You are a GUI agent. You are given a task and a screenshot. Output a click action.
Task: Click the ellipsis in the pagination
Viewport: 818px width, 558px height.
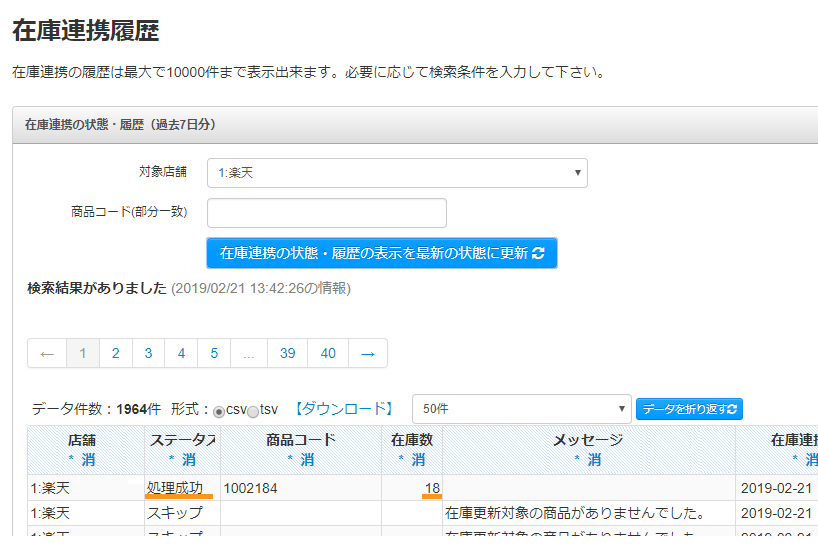click(x=249, y=354)
